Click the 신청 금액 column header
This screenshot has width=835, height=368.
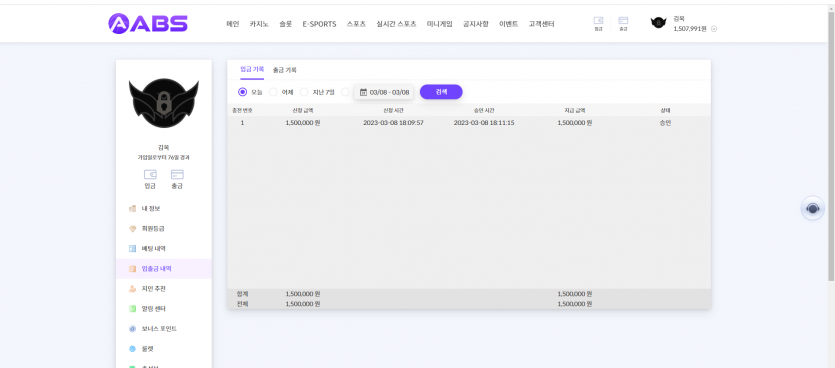(302, 111)
